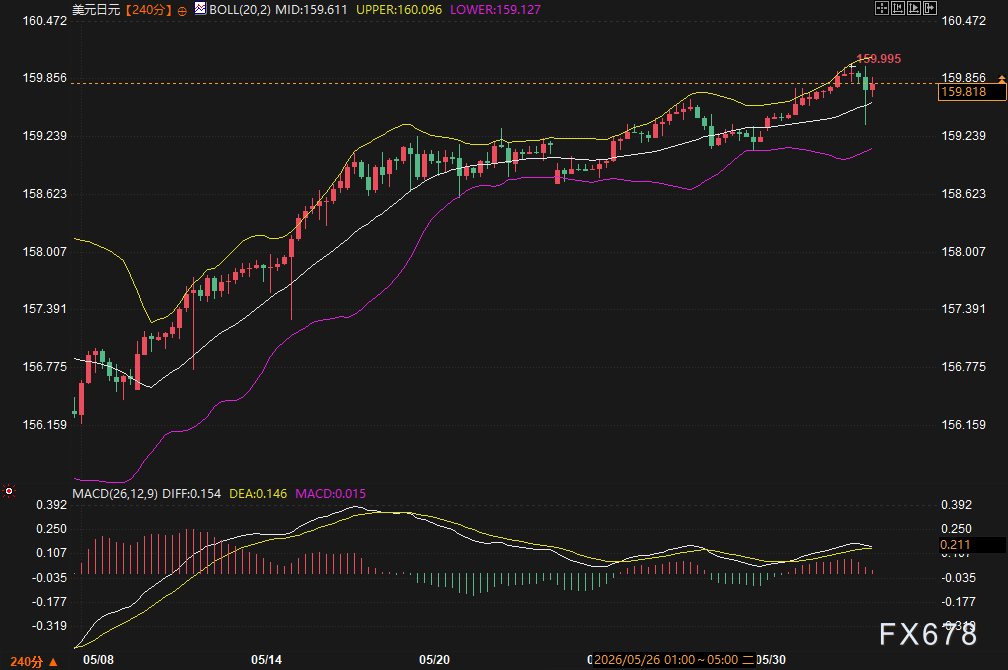
Task: Click the 05/08 date on the time axis
Action: [98, 660]
